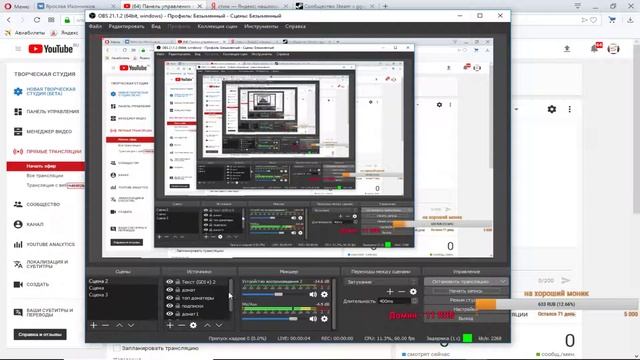Open YouTube Analytics sidebar link
The width and height of the screenshot is (640, 360).
pyautogui.click(x=51, y=244)
